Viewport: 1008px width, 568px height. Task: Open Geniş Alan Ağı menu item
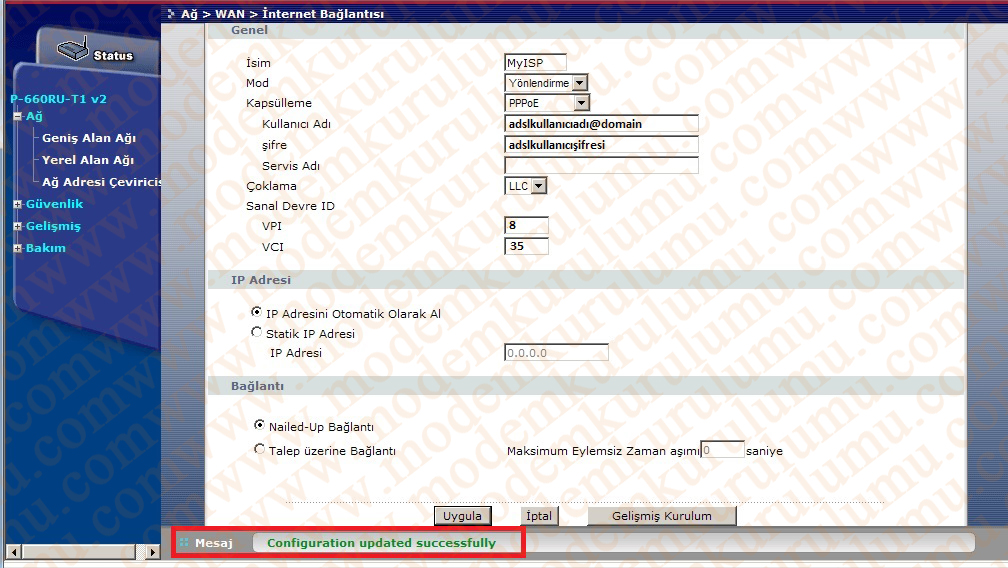point(89,138)
